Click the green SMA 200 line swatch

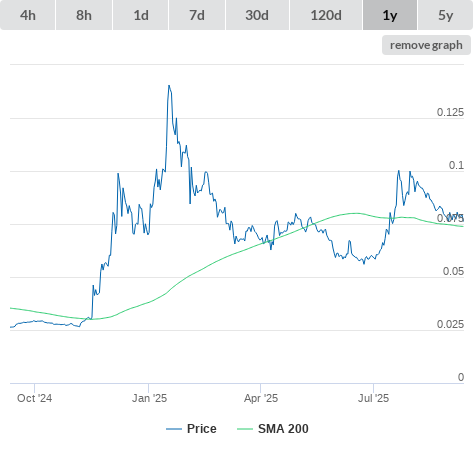tap(245, 429)
